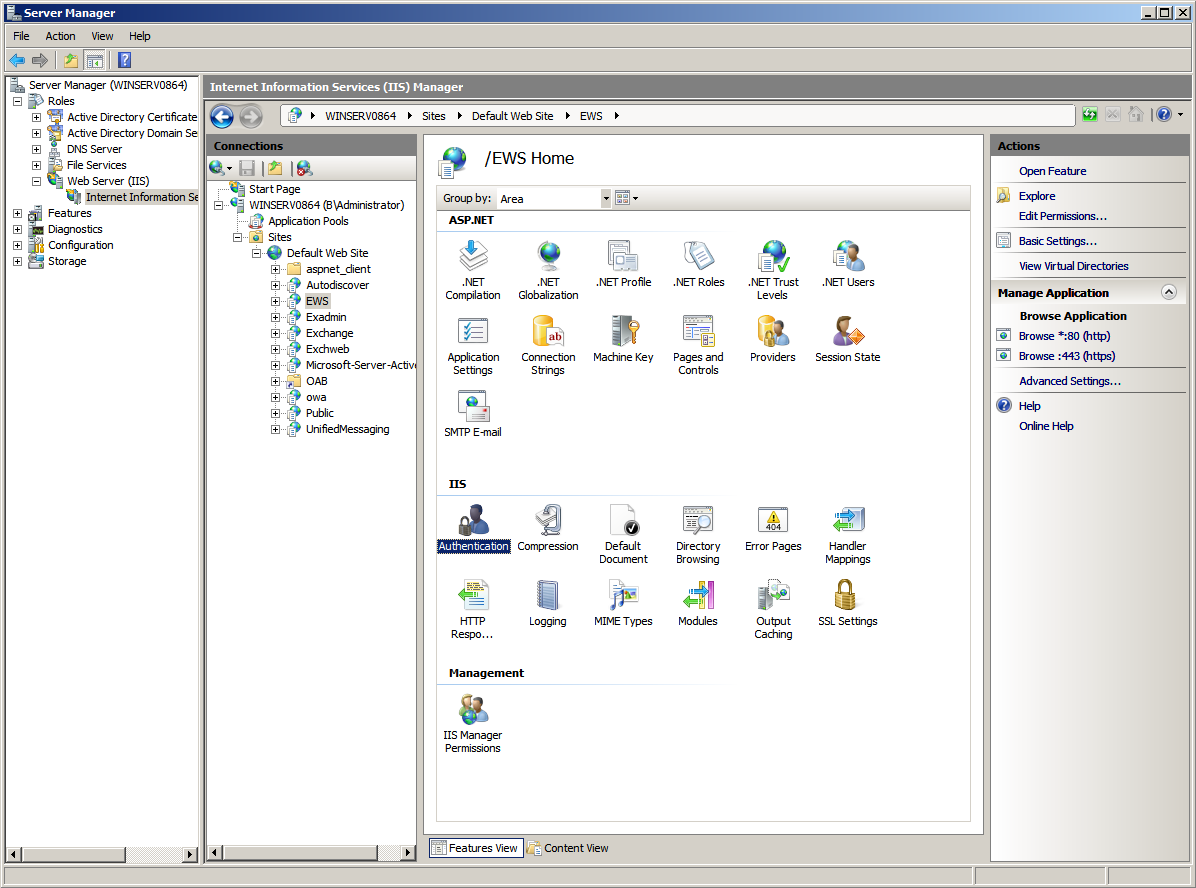Click the IIS navigation Back arrow
This screenshot has width=1196, height=888.
[222, 116]
